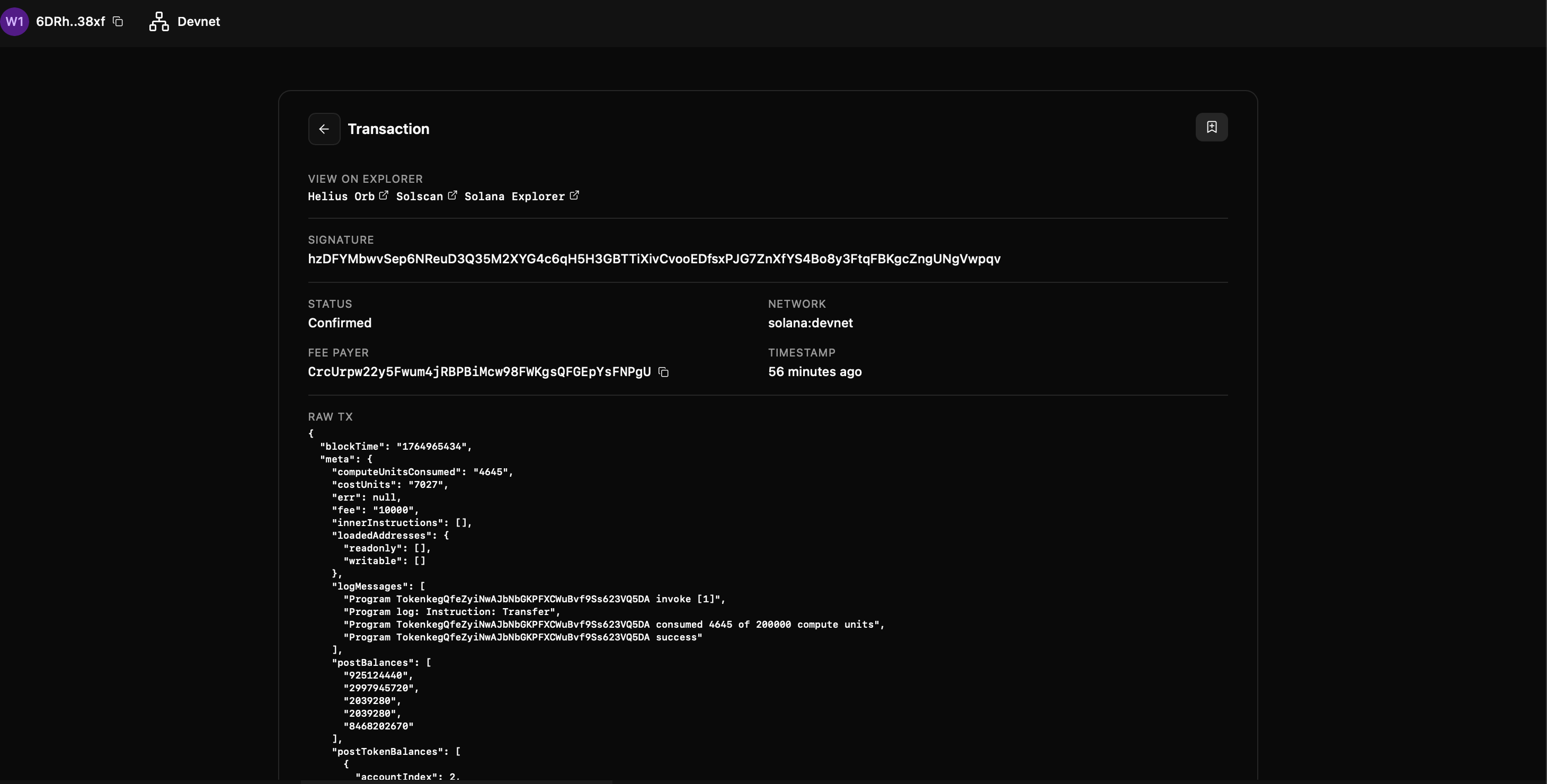The height and width of the screenshot is (784, 1547).
Task: Click external-link icon next to Solana Explorer
Action: pyautogui.click(x=574, y=195)
